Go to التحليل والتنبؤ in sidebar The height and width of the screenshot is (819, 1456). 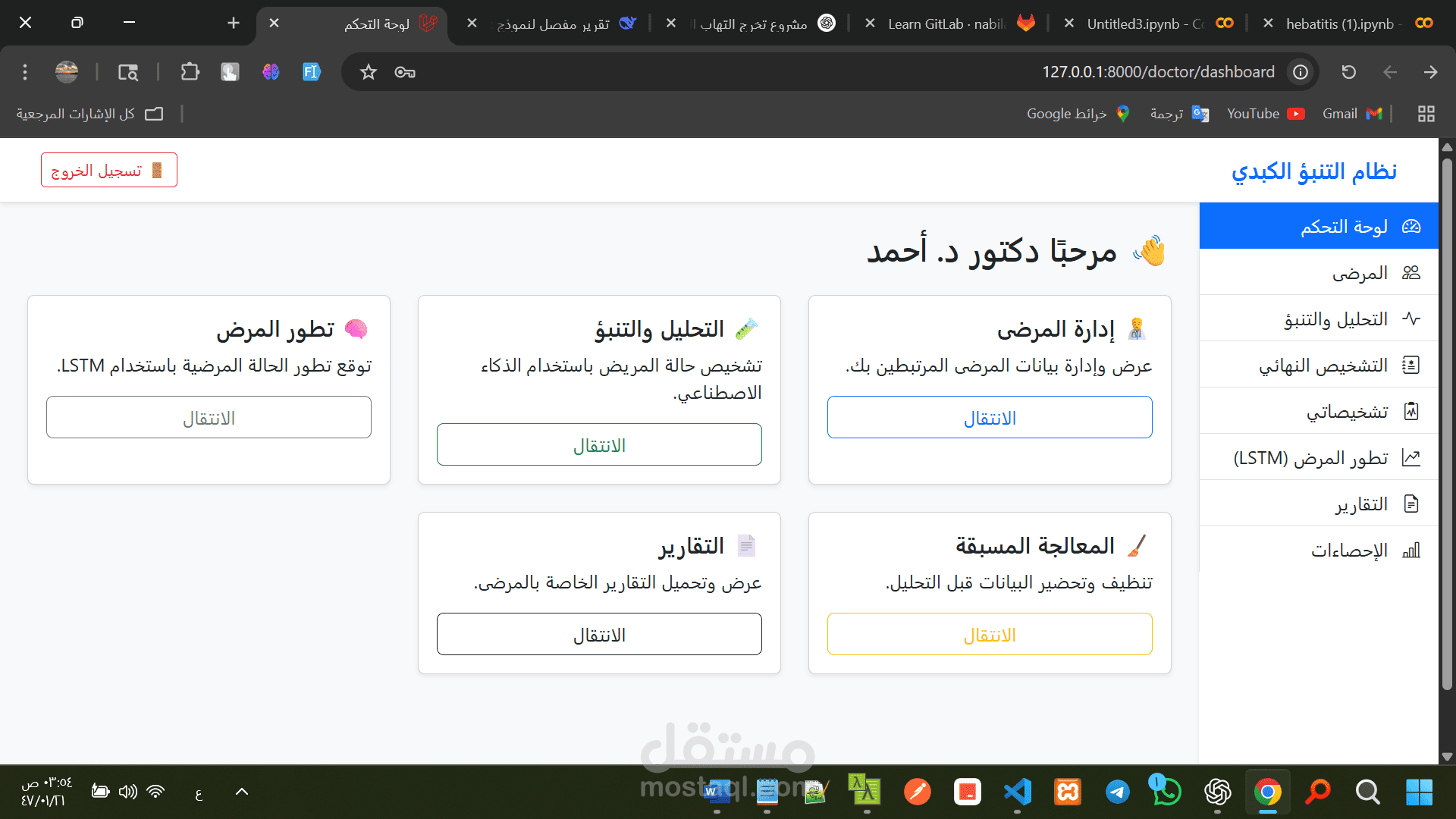pos(1319,318)
